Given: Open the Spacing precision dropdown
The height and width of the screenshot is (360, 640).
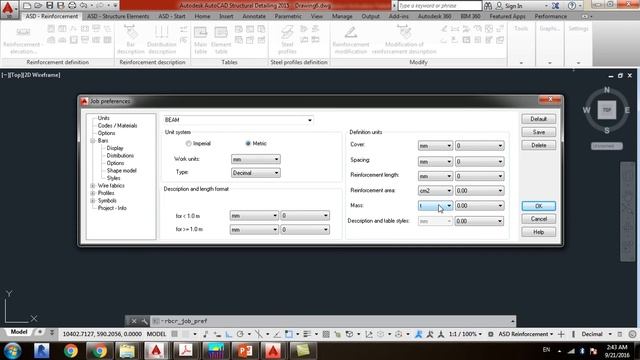Looking at the screenshot, I should tap(480, 162).
